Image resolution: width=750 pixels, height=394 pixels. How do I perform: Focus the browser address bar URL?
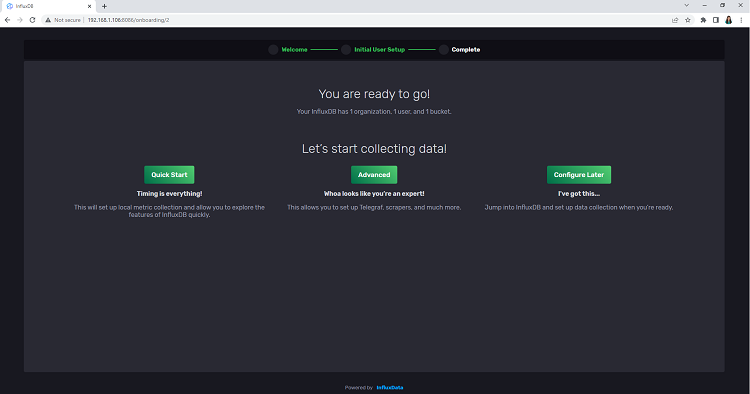[128, 20]
